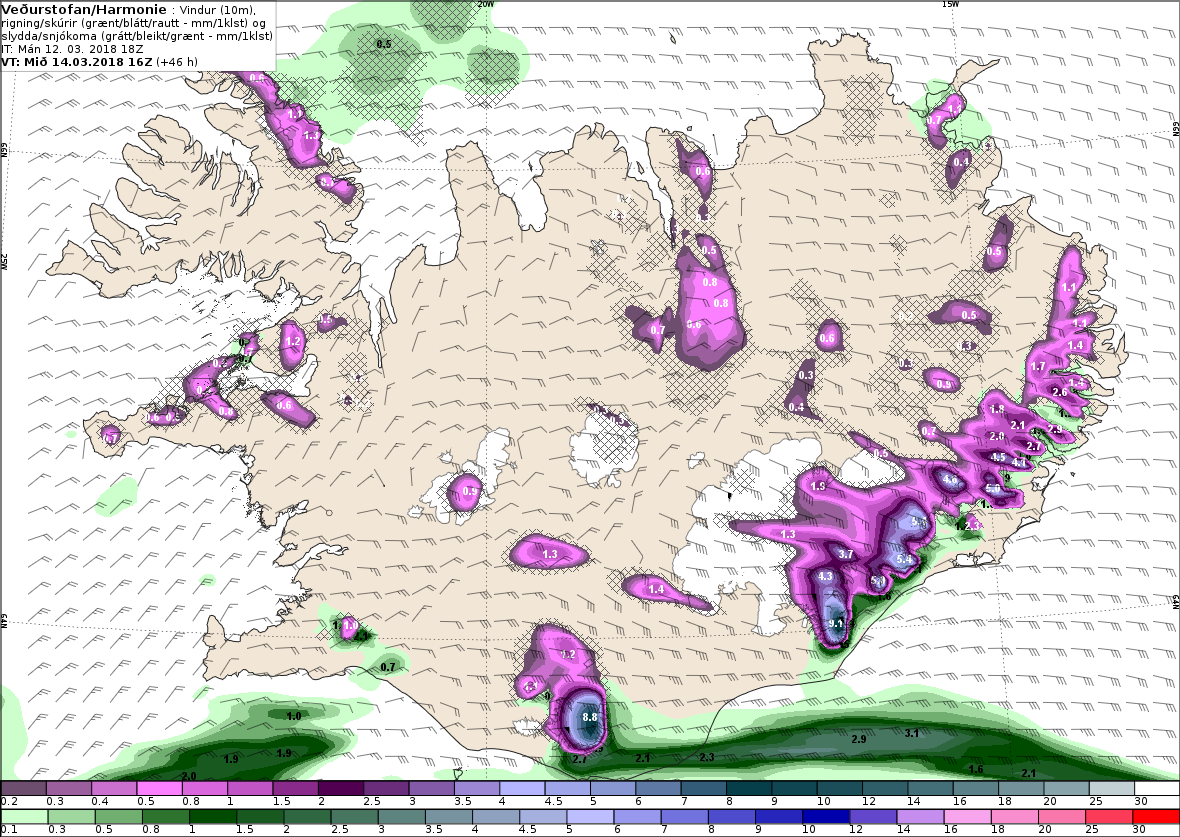The height and width of the screenshot is (837, 1180).
Task: Select the valid time 'VT: Mið 14.03.2018 16Z'
Action: 77,62
